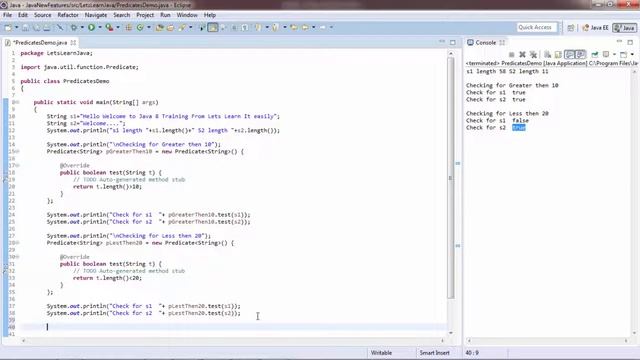The height and width of the screenshot is (360, 640).
Task: Close the Console view tab
Action: tap(502, 42)
